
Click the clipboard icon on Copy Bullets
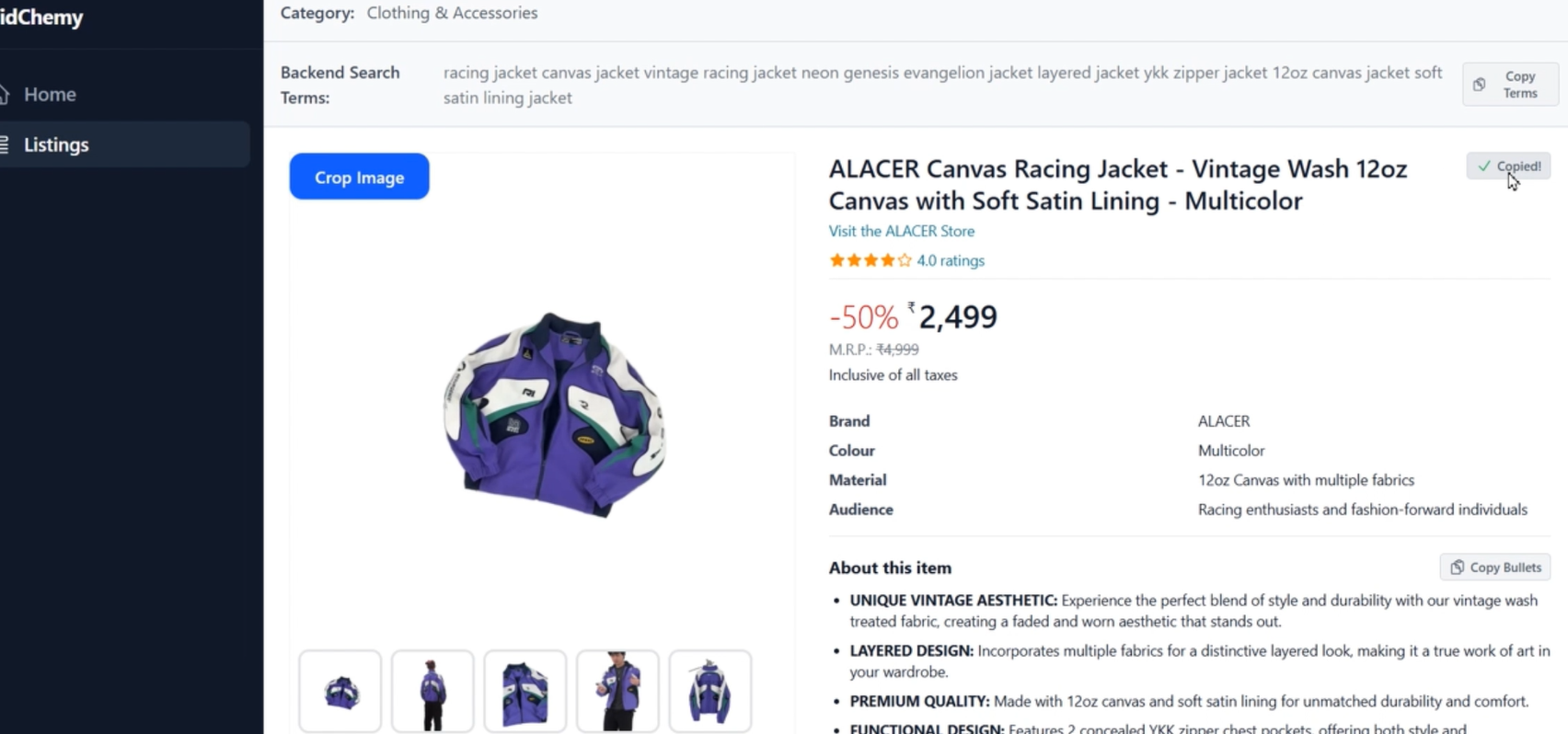[1457, 568]
